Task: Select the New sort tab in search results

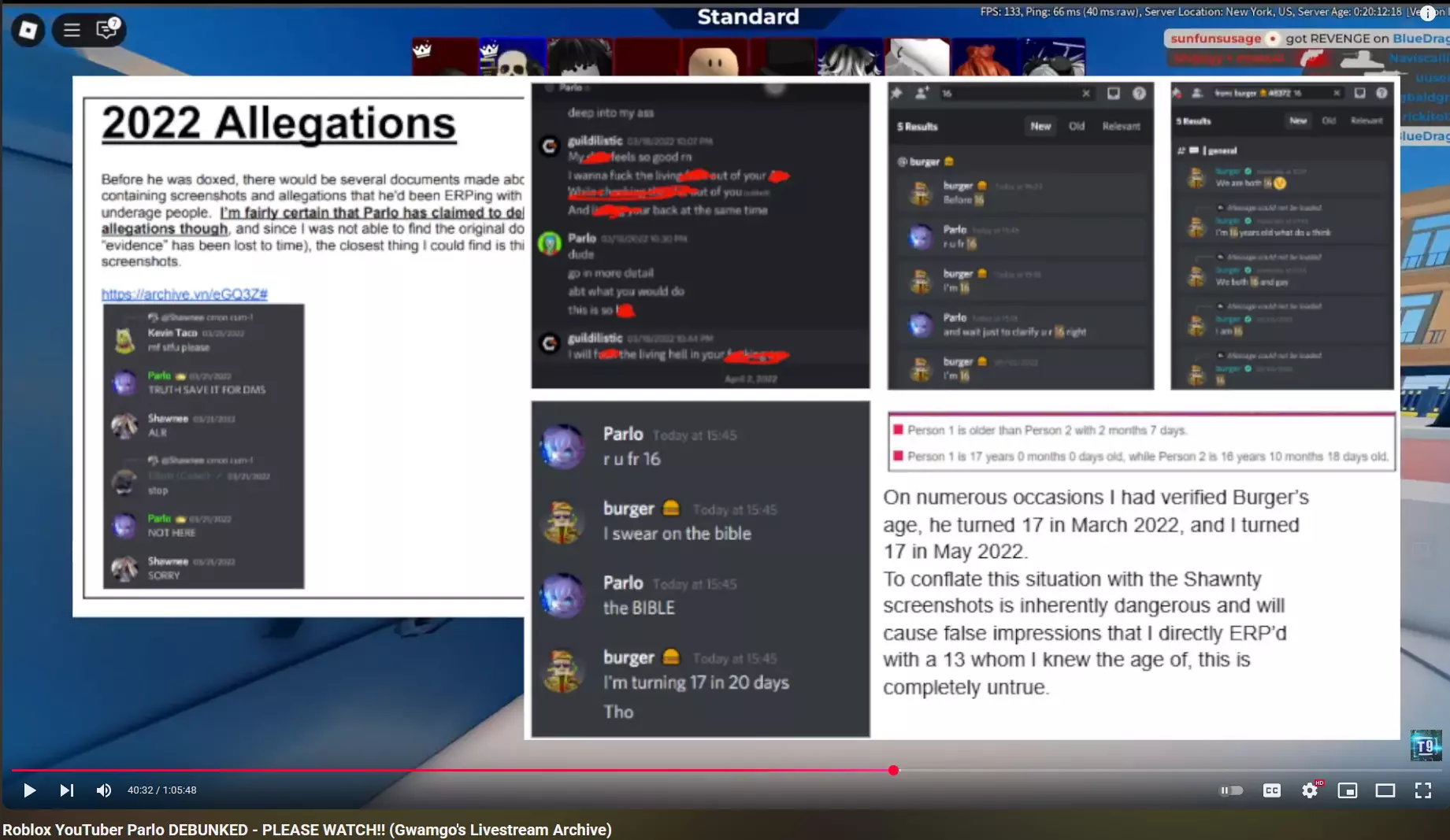Action: (x=1040, y=126)
